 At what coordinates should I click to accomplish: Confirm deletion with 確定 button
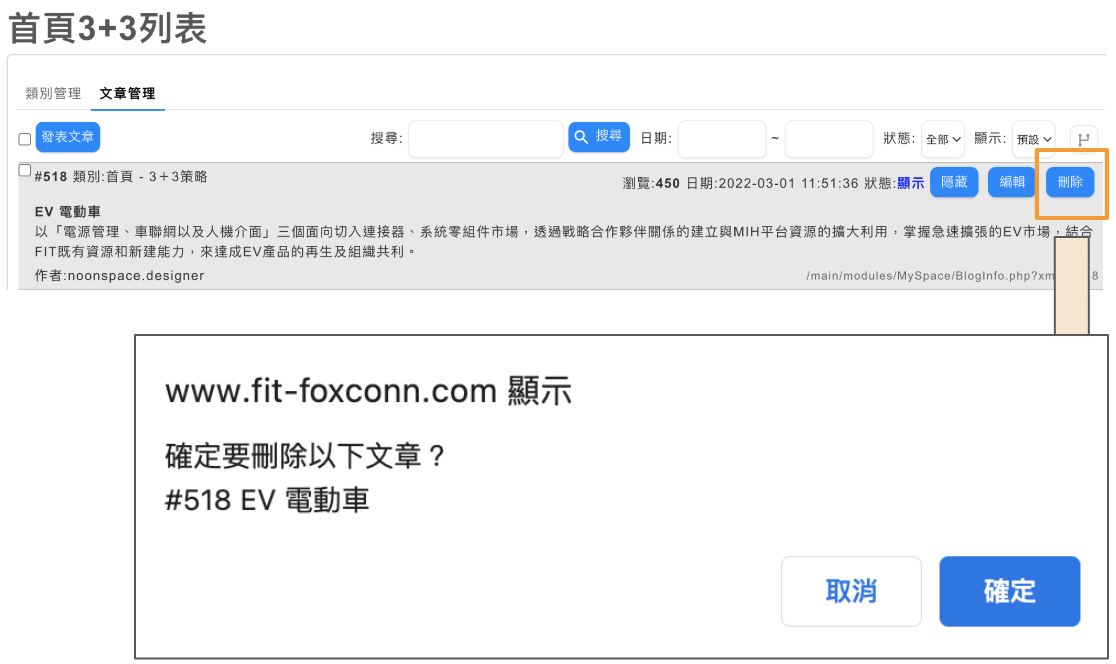(1009, 591)
